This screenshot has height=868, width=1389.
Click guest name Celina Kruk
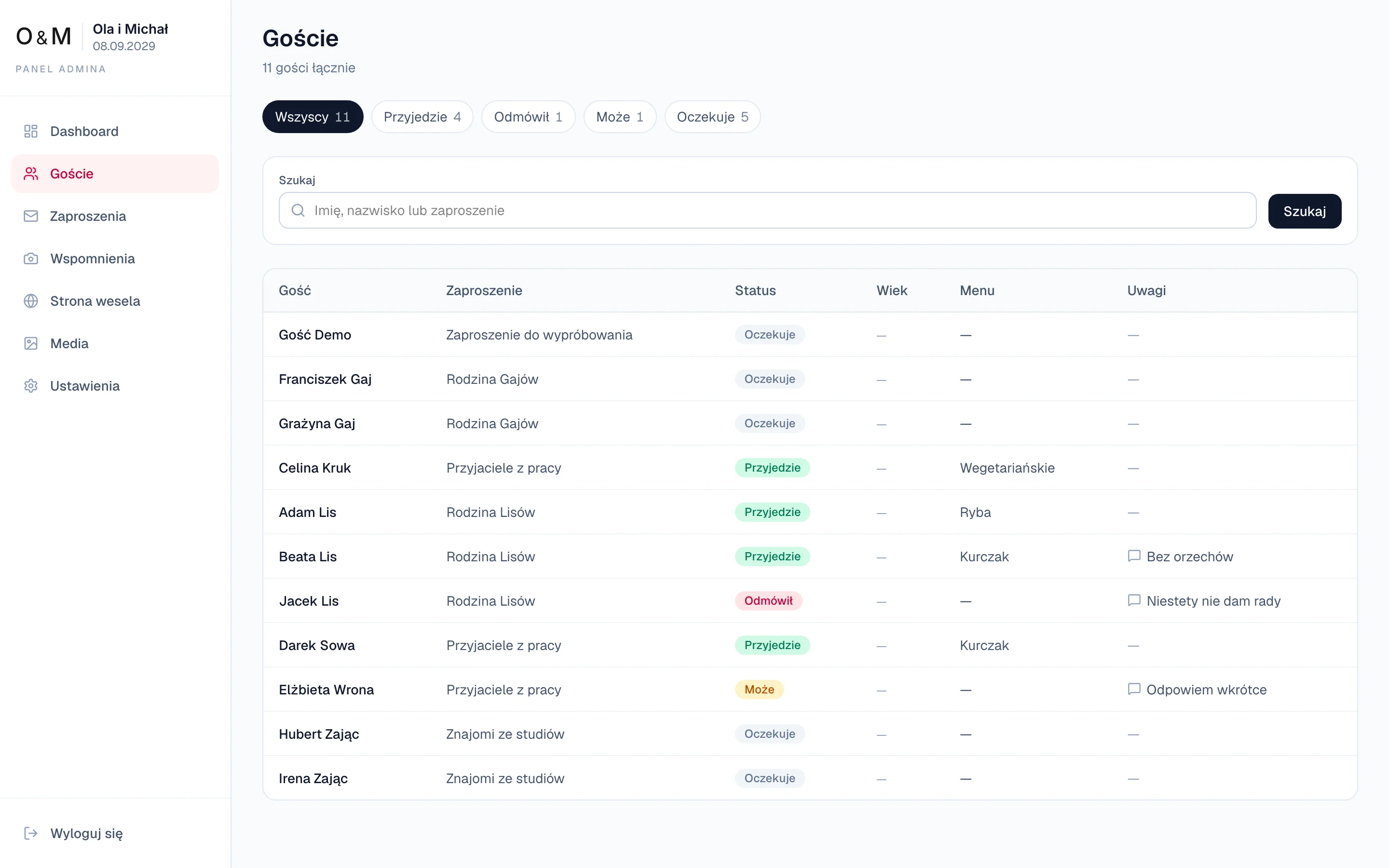314,468
